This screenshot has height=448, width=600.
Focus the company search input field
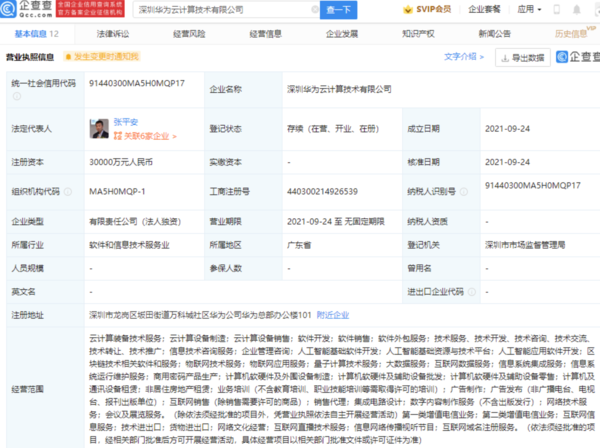225,10
